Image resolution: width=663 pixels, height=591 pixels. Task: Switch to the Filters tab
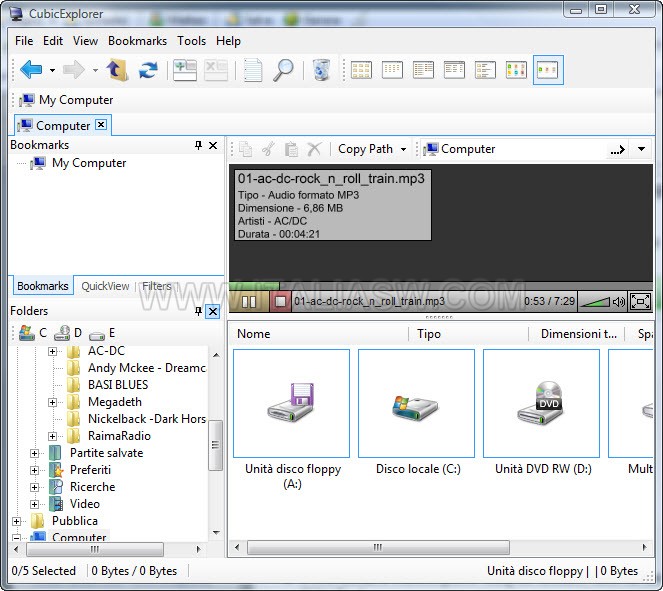[x=157, y=286]
